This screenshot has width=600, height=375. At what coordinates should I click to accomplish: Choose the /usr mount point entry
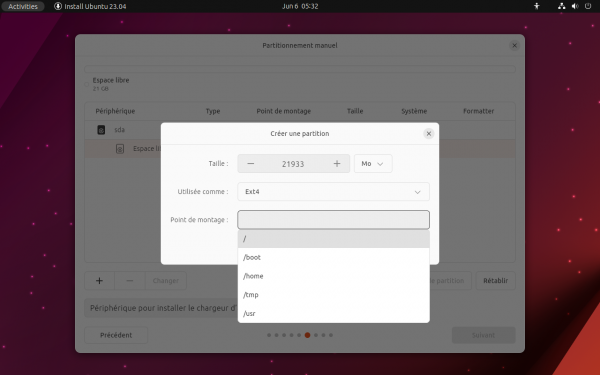(x=333, y=313)
